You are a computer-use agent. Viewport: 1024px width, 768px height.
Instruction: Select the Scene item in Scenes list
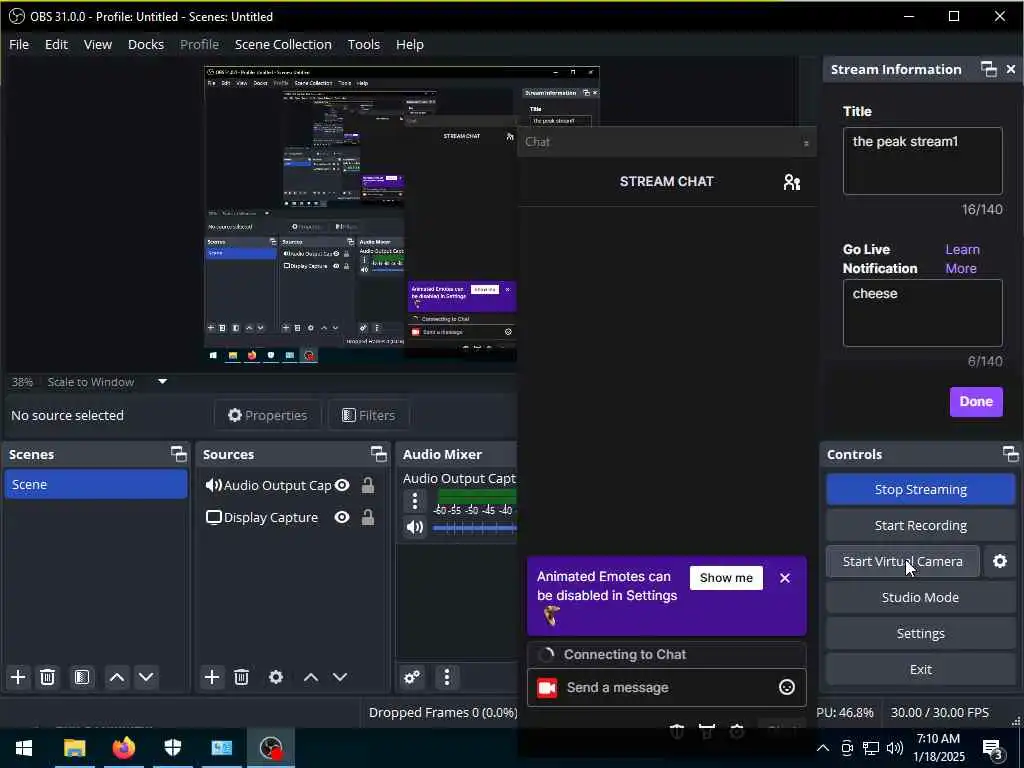(96, 485)
